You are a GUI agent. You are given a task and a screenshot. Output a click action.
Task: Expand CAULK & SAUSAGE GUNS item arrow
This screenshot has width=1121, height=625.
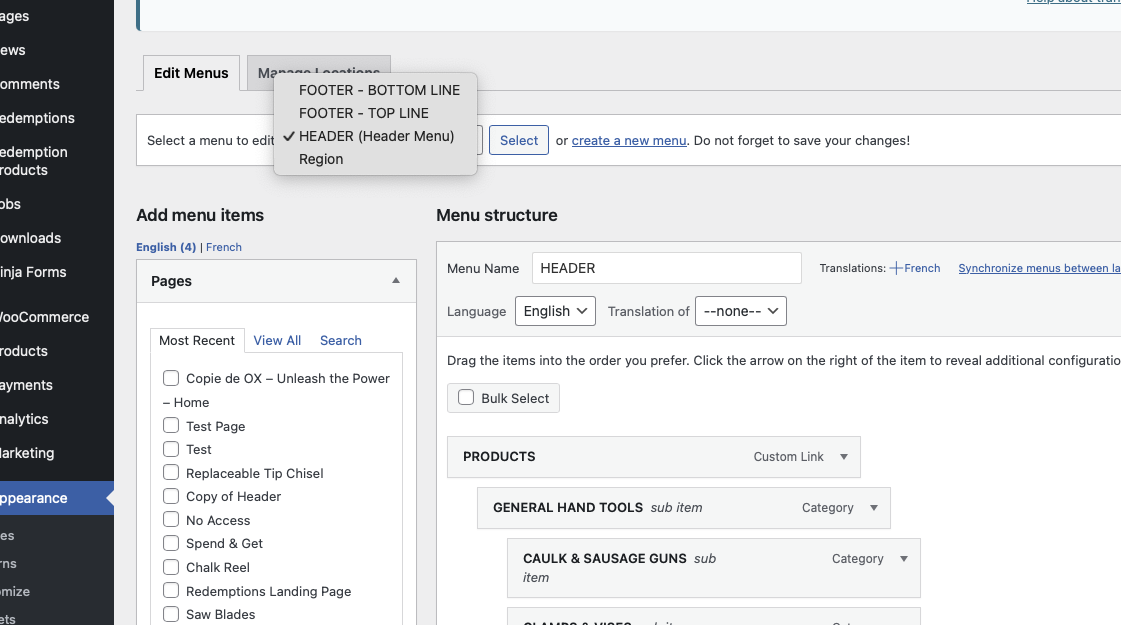[x=904, y=559]
